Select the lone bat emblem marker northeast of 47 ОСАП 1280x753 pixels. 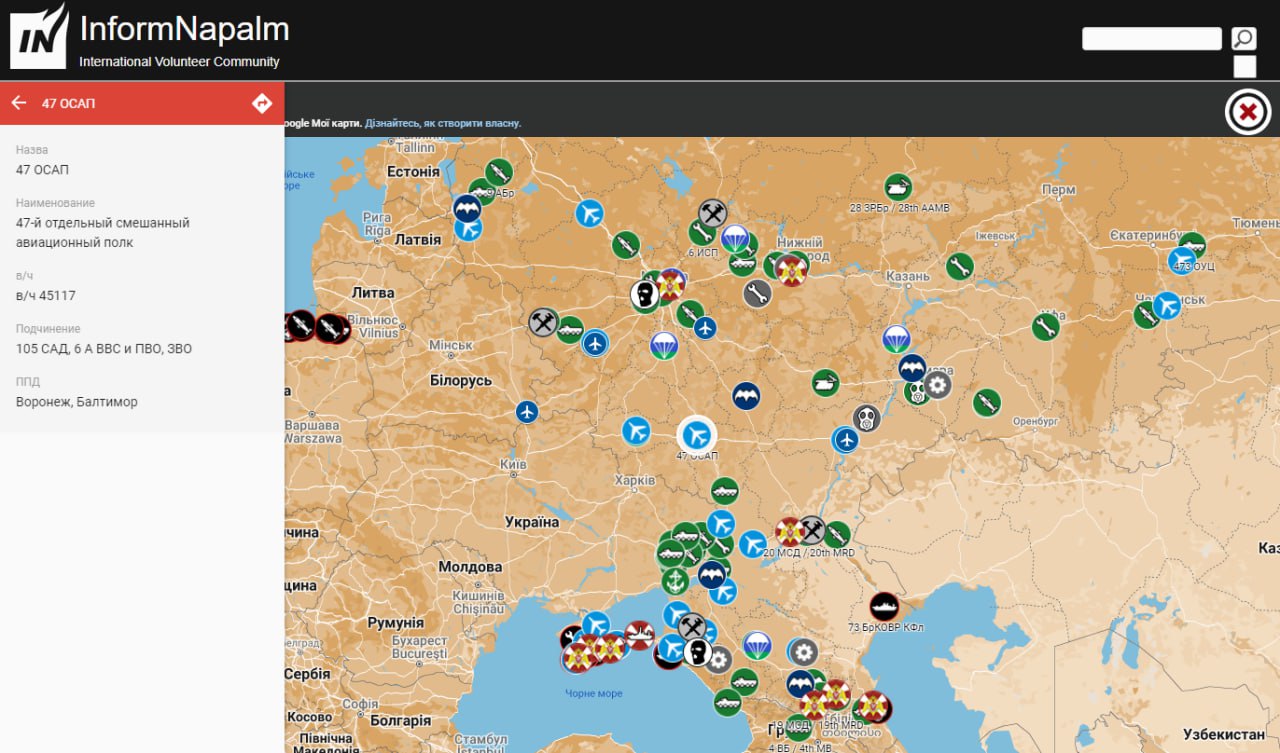746,396
